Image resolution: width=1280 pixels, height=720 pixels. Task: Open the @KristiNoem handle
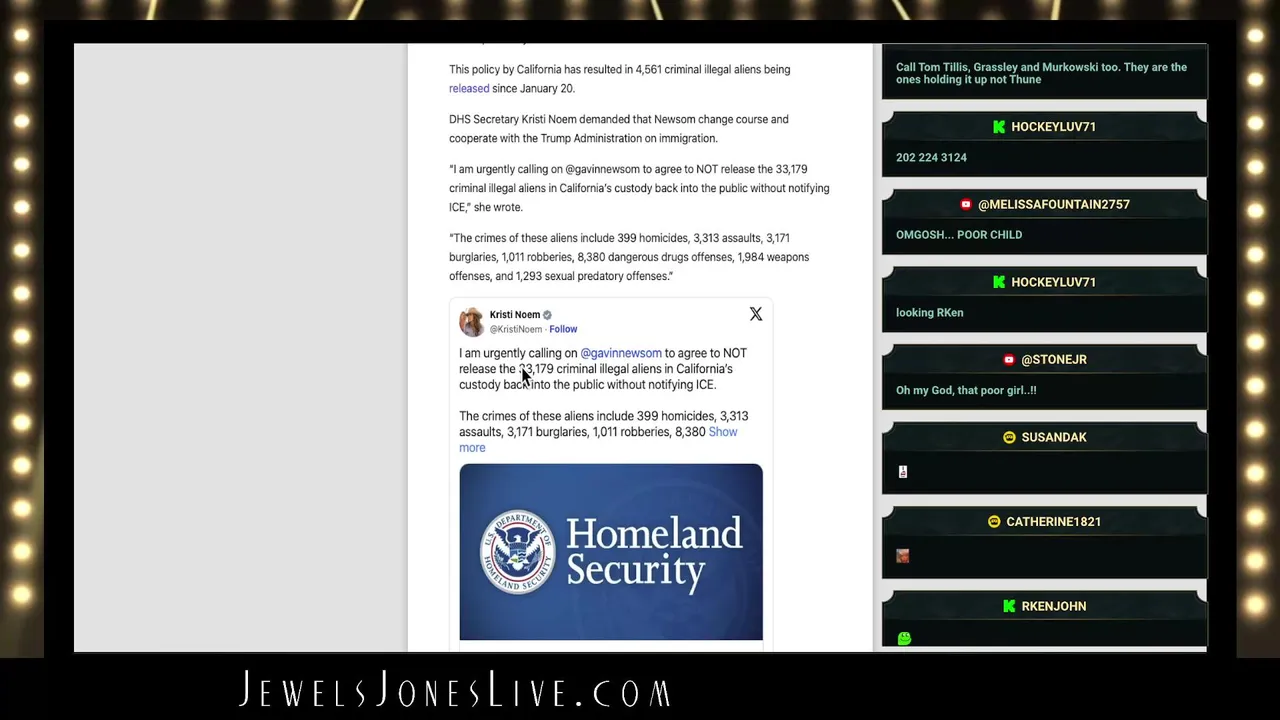(516, 329)
